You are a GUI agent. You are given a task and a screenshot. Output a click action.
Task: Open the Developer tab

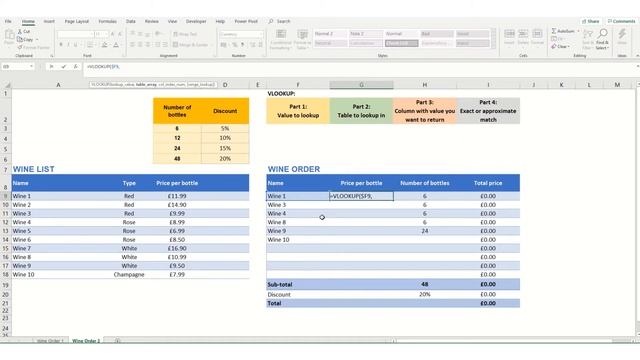(196, 21)
